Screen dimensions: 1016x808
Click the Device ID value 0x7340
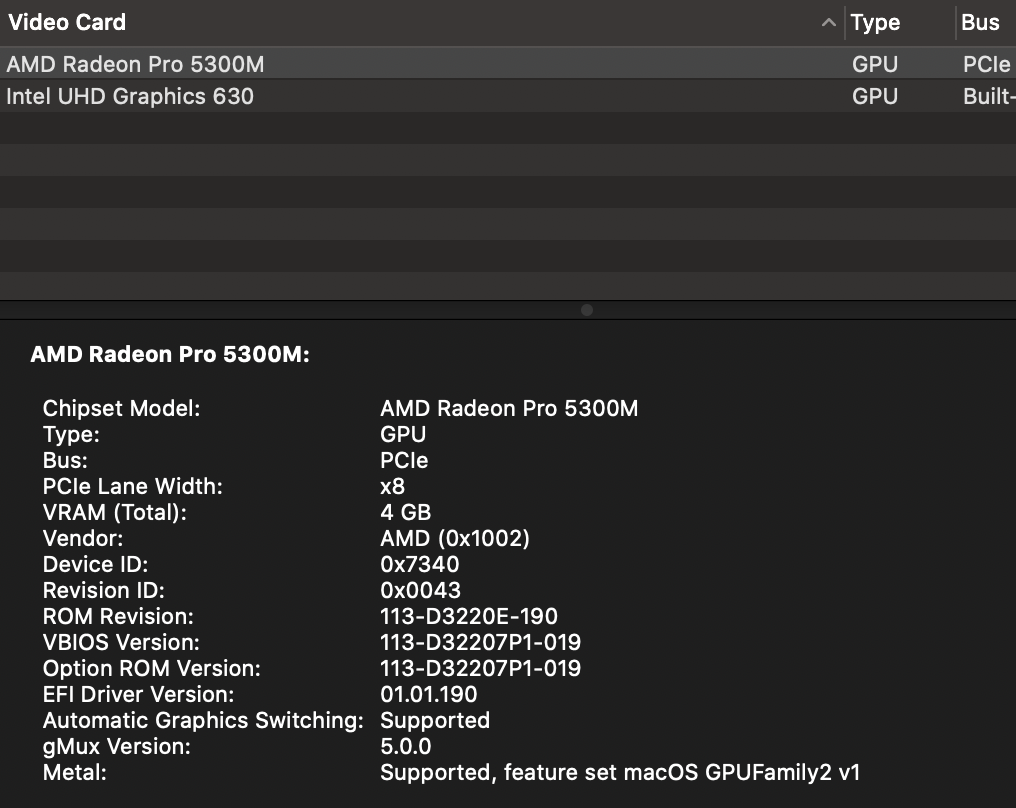[420, 564]
